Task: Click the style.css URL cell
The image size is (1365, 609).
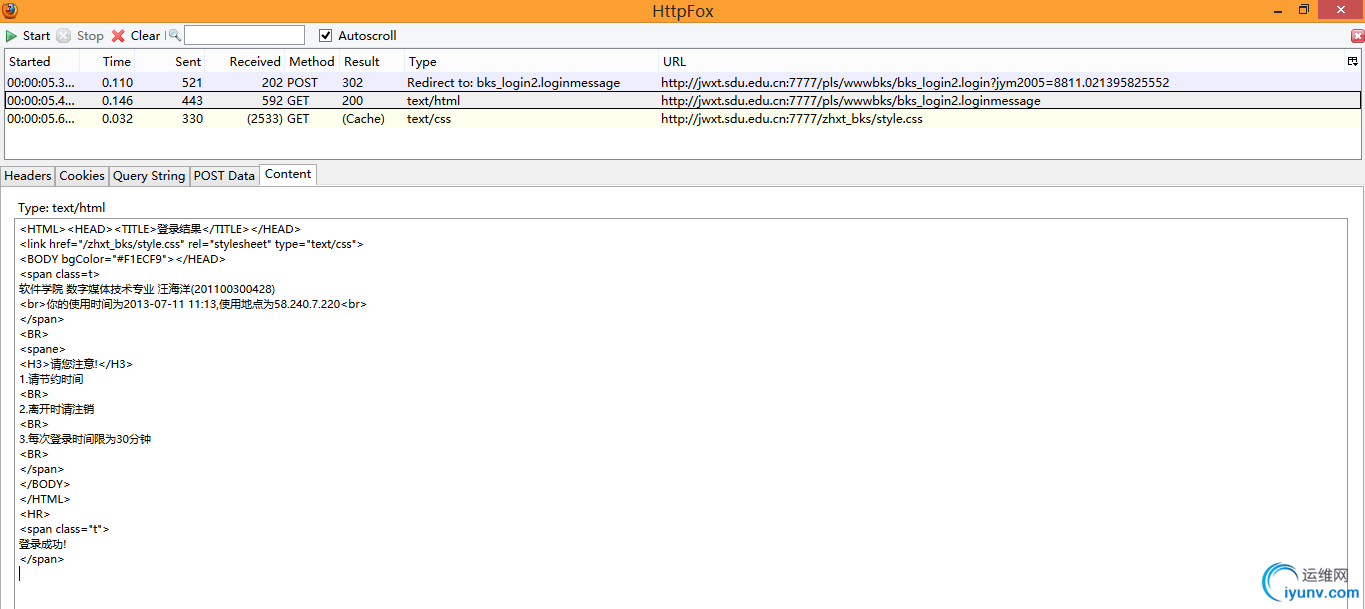Action: coord(791,119)
